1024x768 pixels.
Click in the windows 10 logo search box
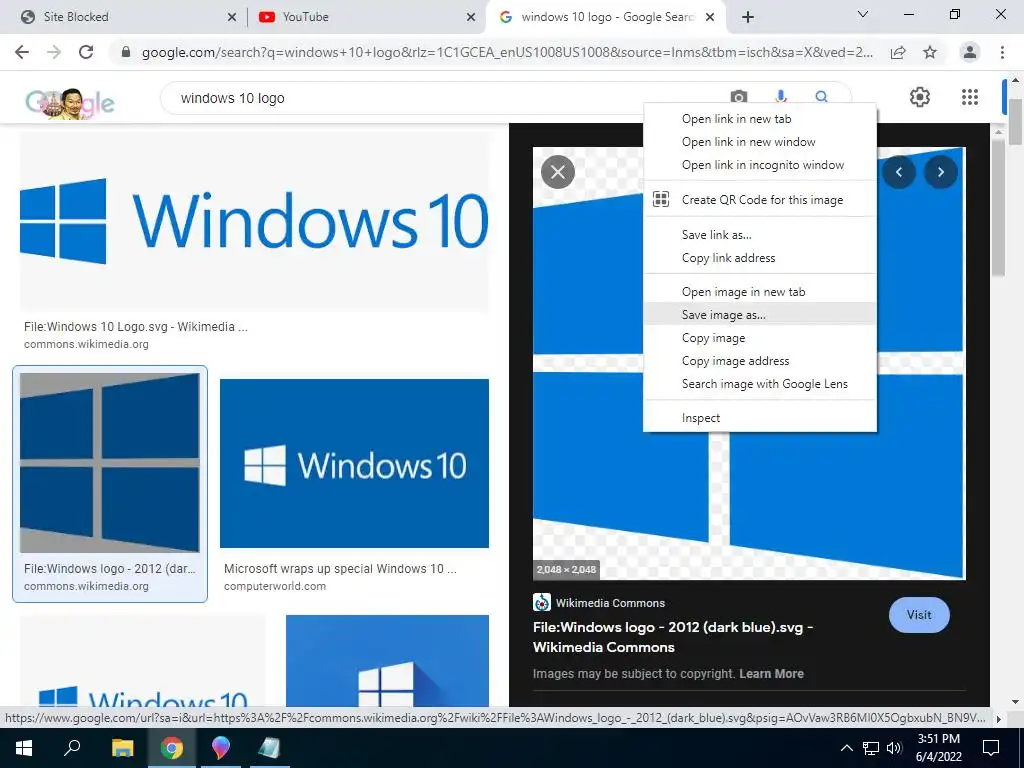click(x=444, y=98)
